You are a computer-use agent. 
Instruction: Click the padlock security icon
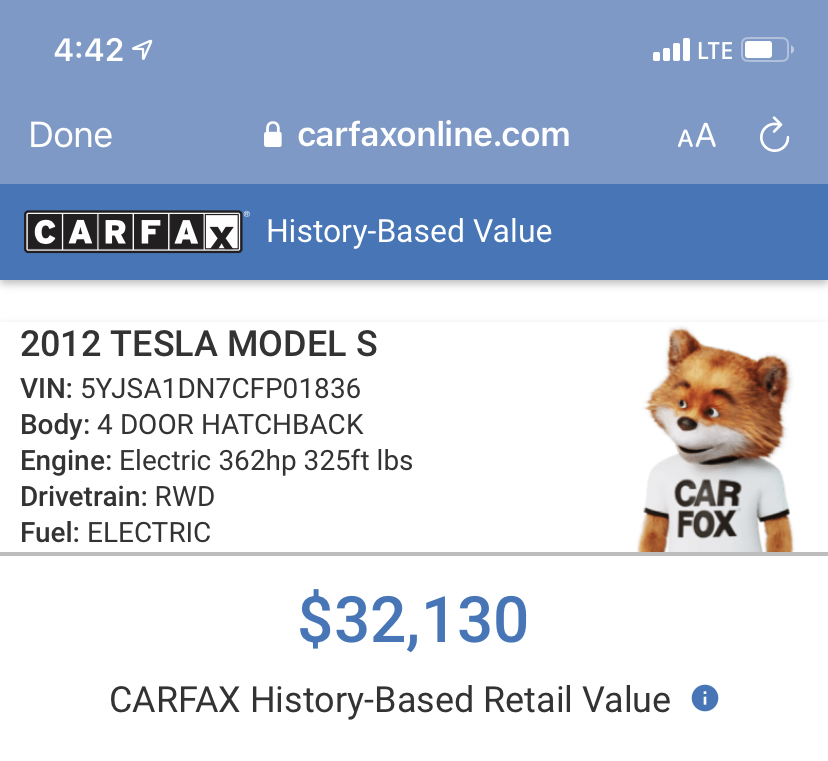[272, 136]
